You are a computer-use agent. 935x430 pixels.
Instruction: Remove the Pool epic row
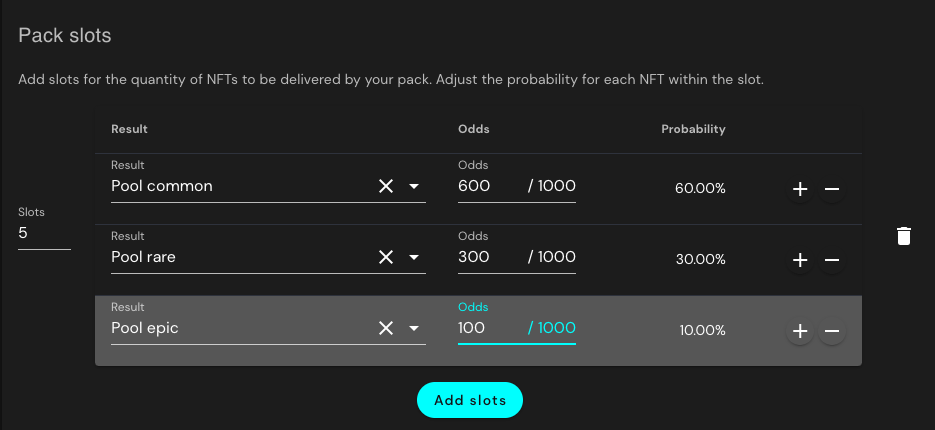click(831, 331)
